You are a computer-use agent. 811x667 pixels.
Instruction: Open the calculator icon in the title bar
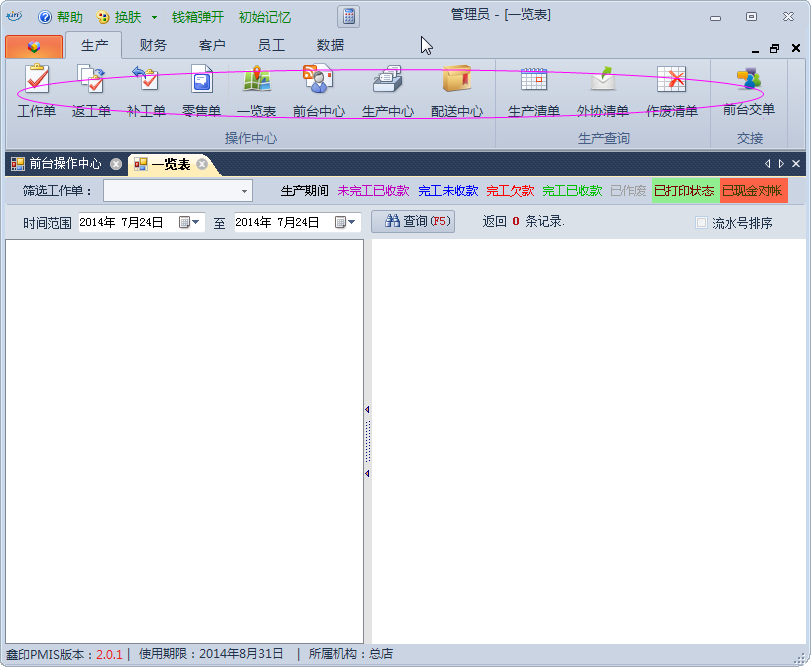point(349,17)
